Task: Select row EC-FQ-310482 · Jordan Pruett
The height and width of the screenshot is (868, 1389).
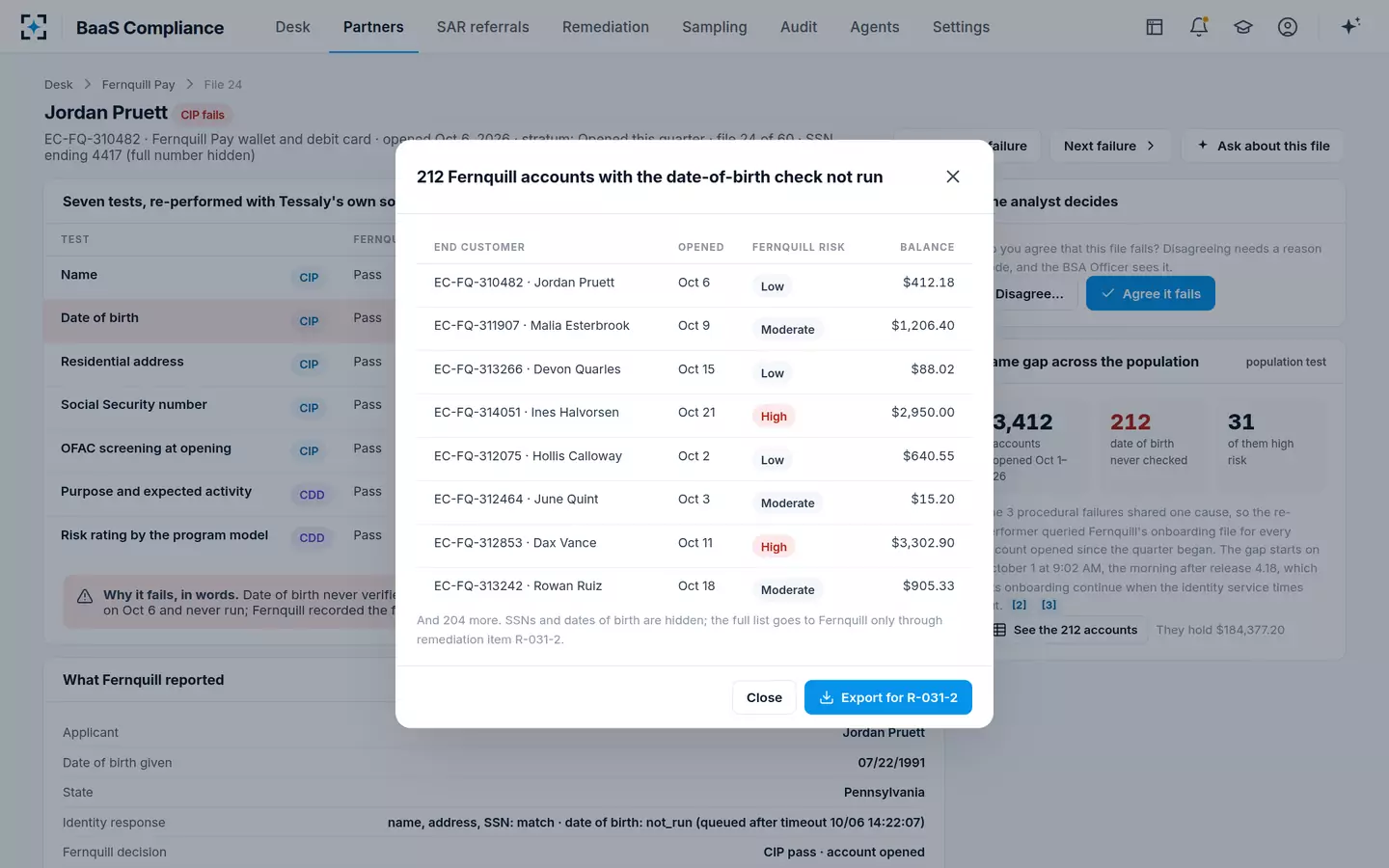Action: point(694,285)
